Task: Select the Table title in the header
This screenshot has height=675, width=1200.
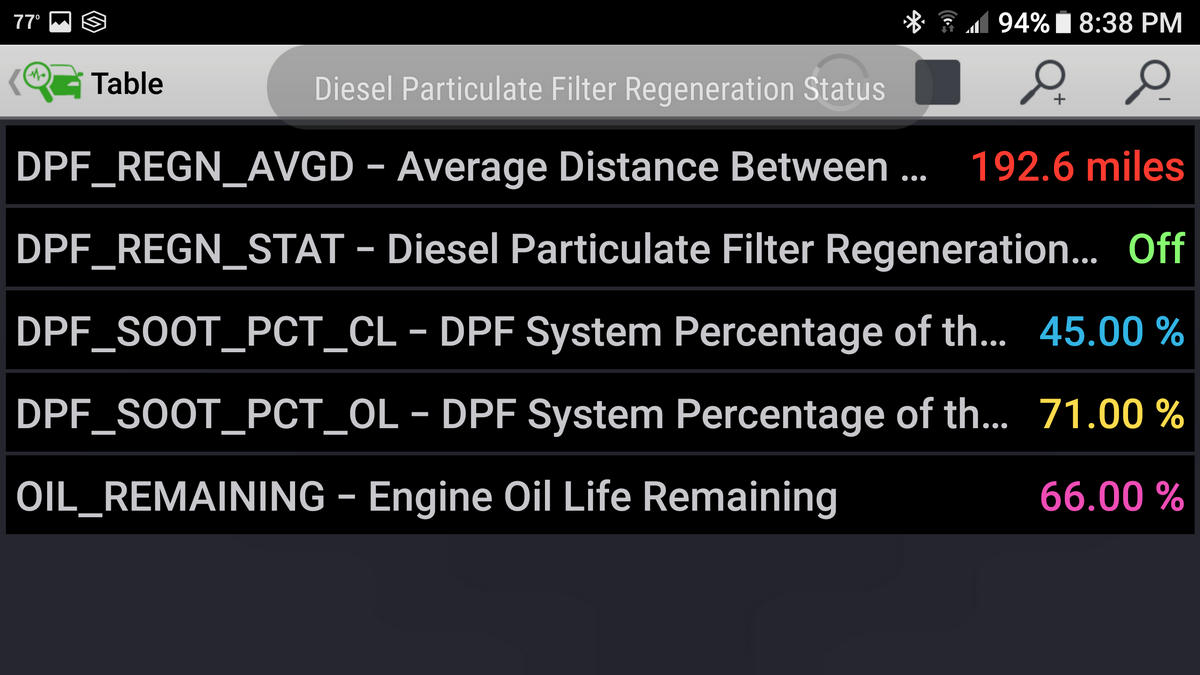Action: [x=126, y=84]
